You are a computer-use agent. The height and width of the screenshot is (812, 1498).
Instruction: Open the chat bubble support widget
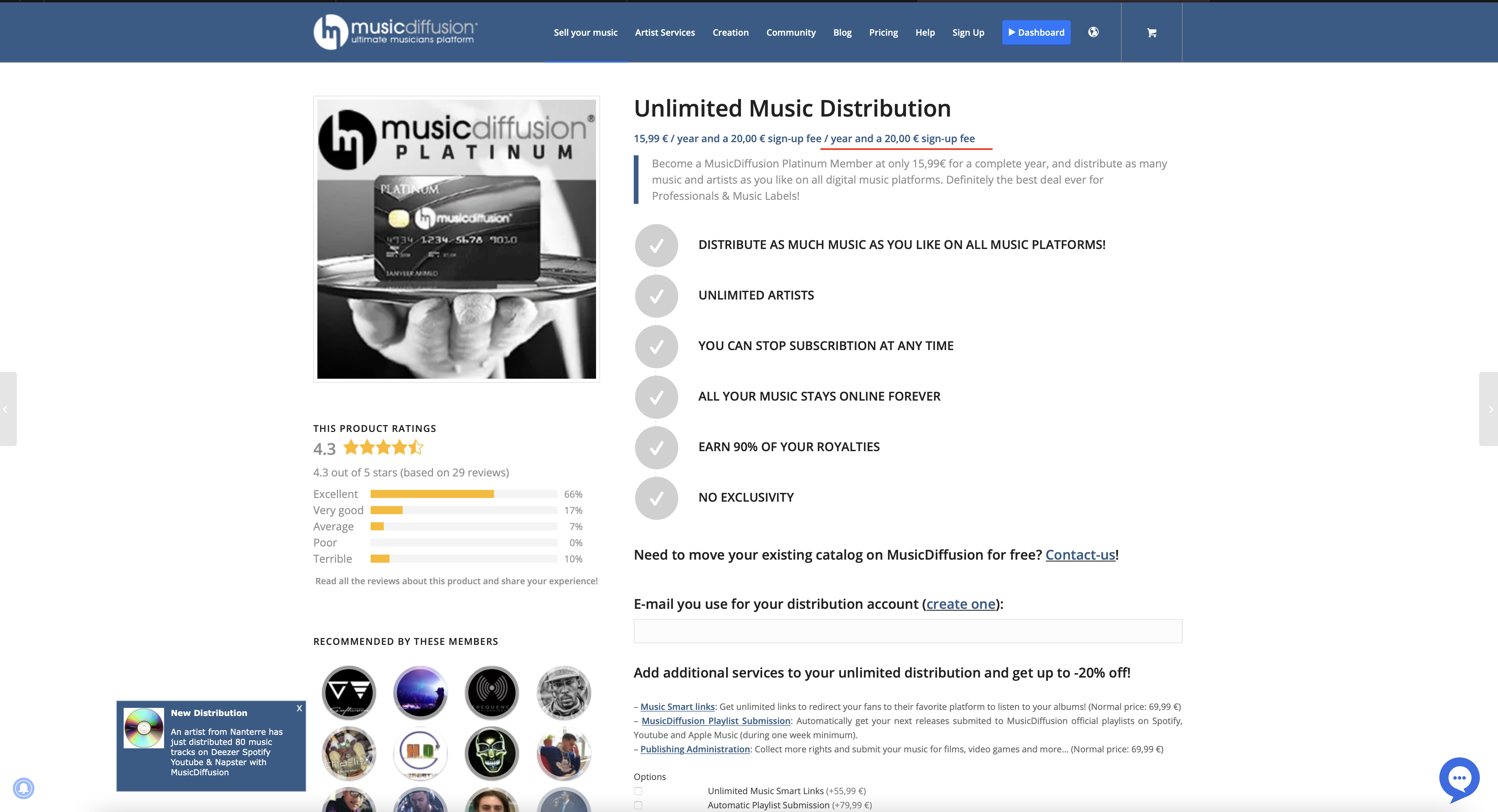[1459, 778]
